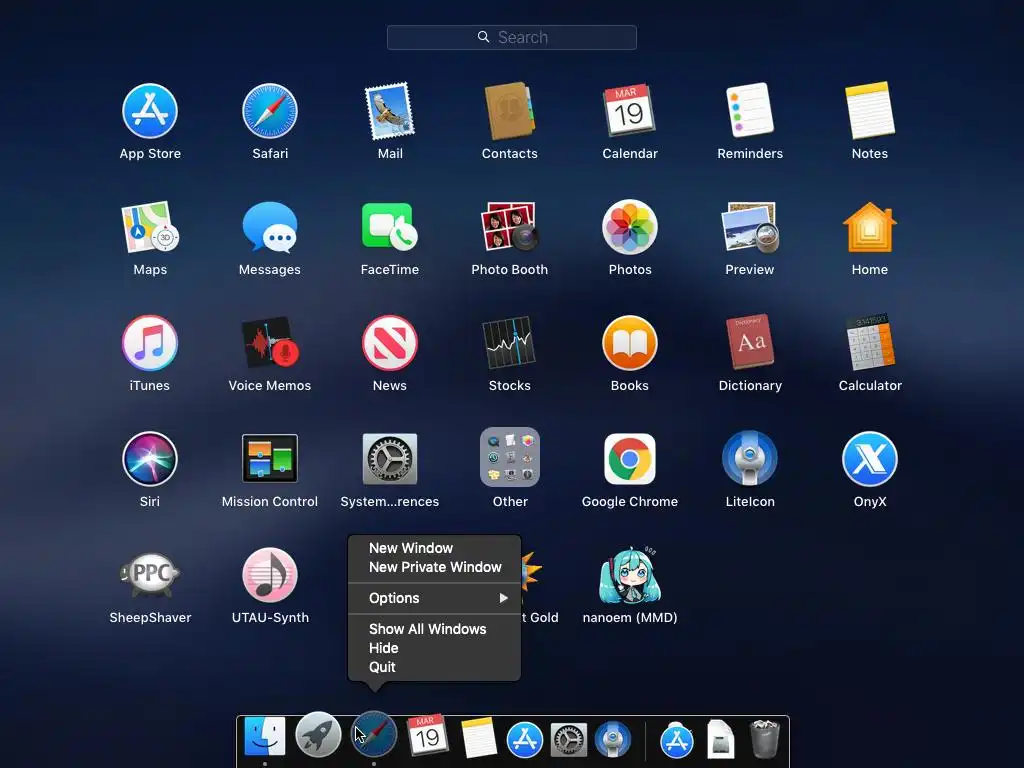Launch the Home app
The width and height of the screenshot is (1024, 768).
coord(870,227)
